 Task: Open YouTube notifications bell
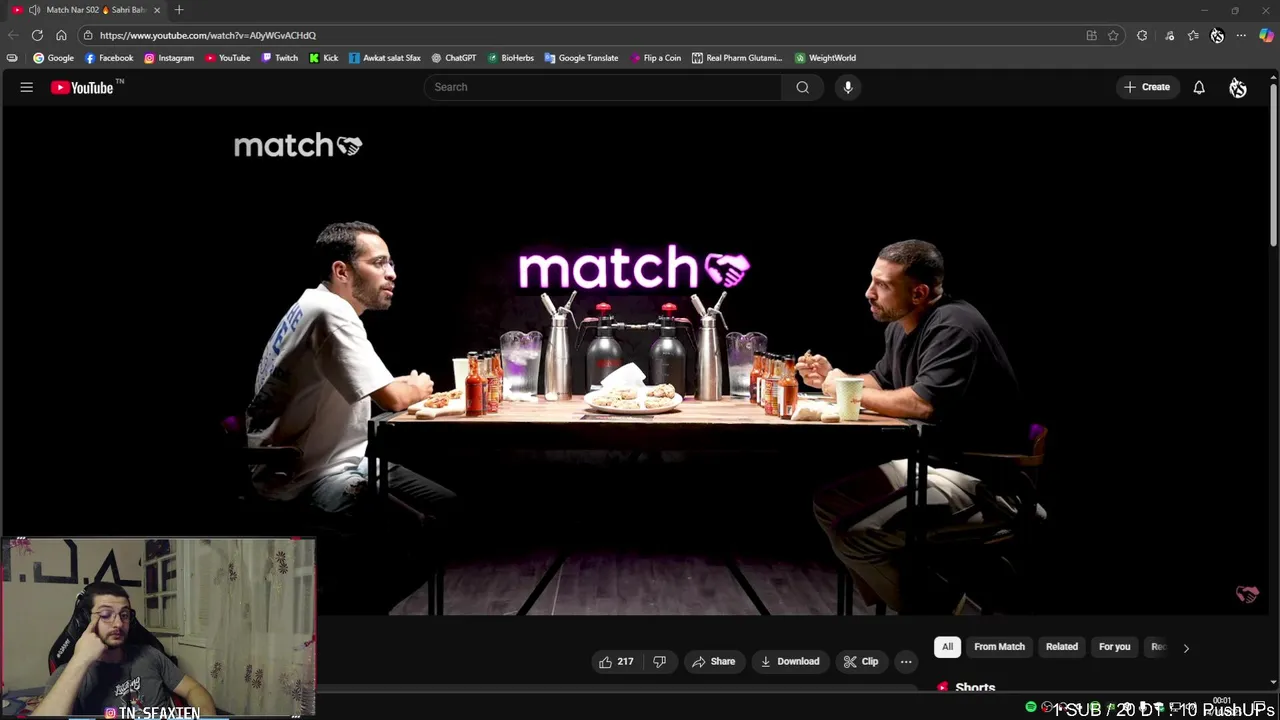click(x=1199, y=87)
